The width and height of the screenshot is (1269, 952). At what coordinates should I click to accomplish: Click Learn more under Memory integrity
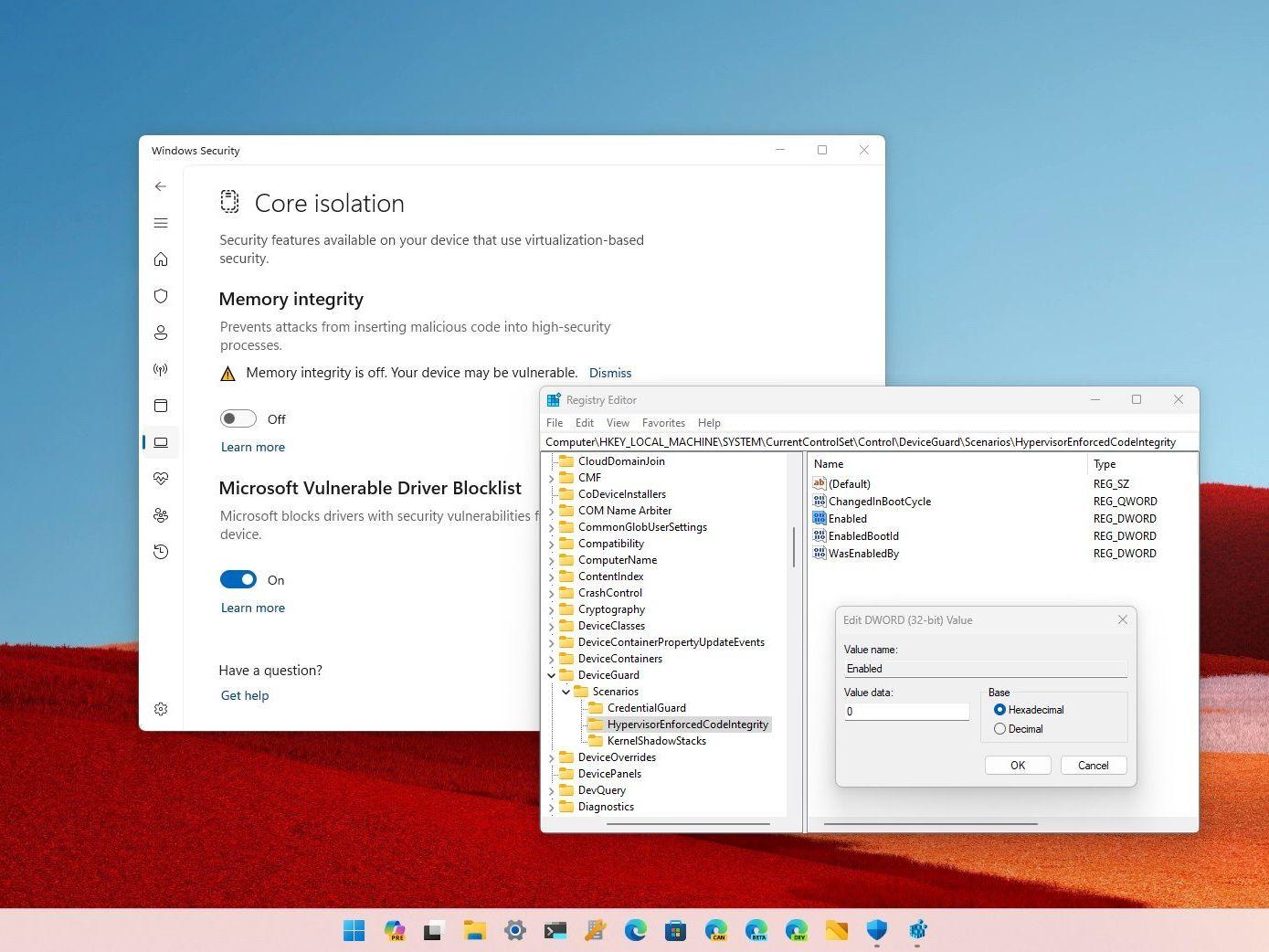click(x=252, y=447)
